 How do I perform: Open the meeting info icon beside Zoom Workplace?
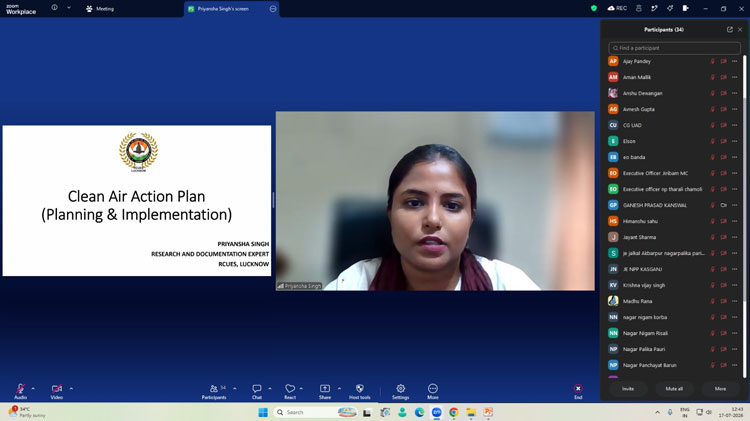tap(55, 8)
